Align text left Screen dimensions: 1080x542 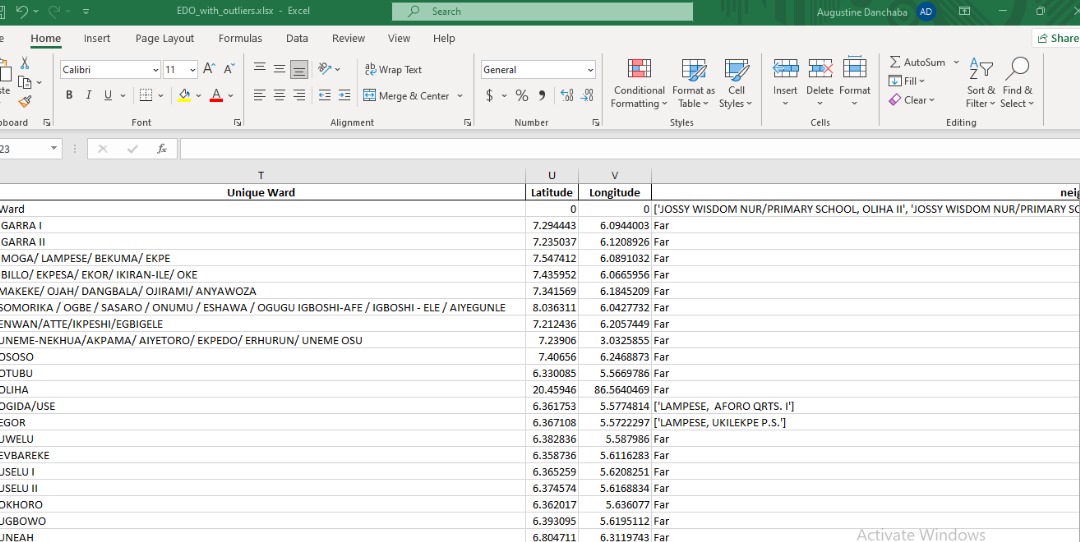pos(260,95)
